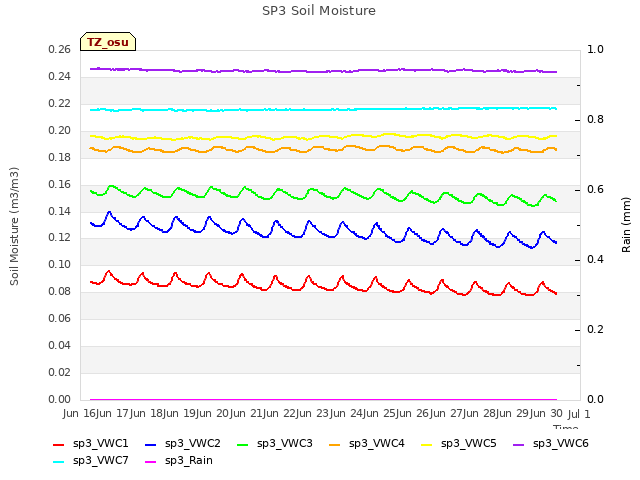Click the 0.06 left axis value
This screenshot has height=480, width=640.
[60, 318]
